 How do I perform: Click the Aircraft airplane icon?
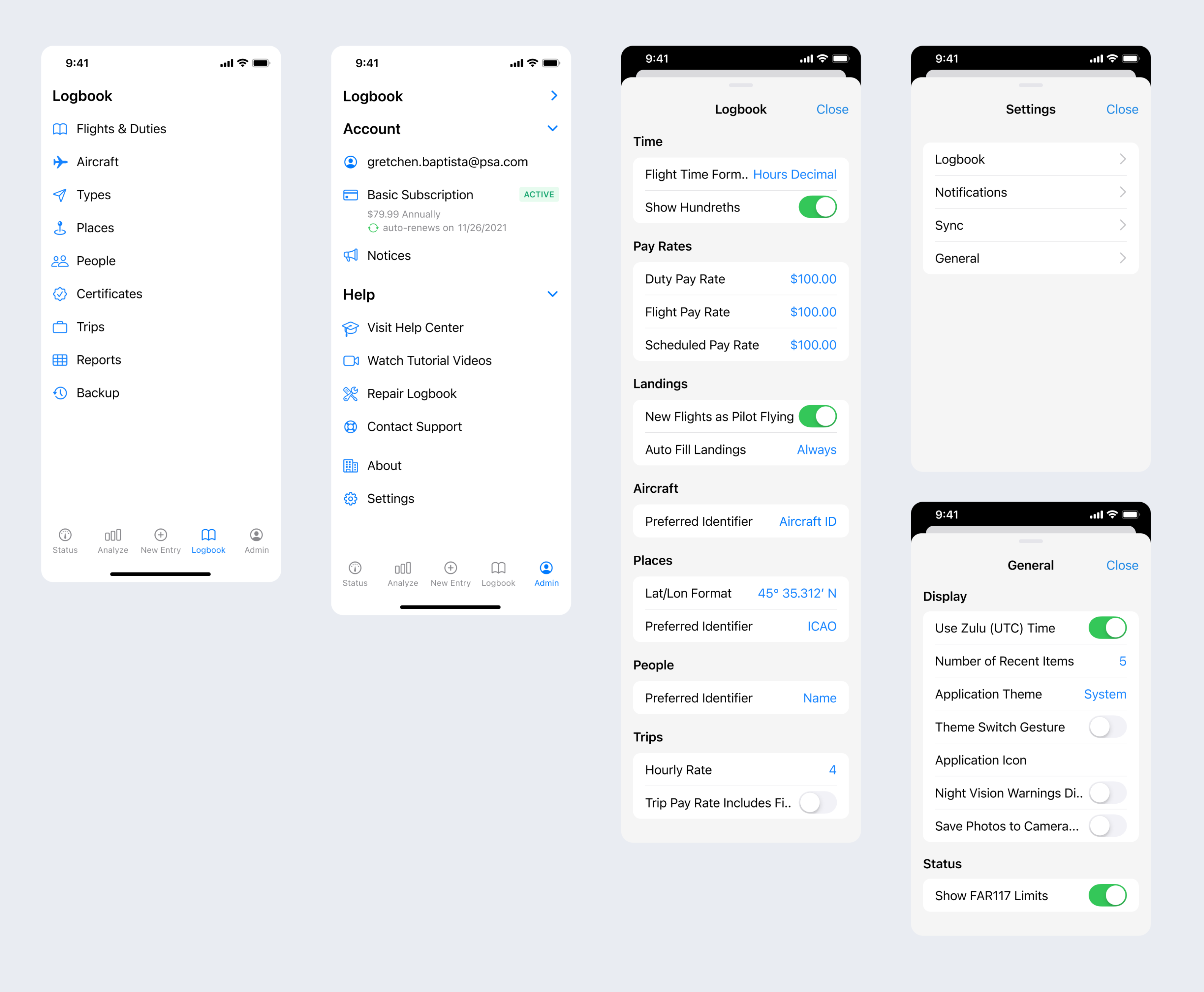click(60, 162)
